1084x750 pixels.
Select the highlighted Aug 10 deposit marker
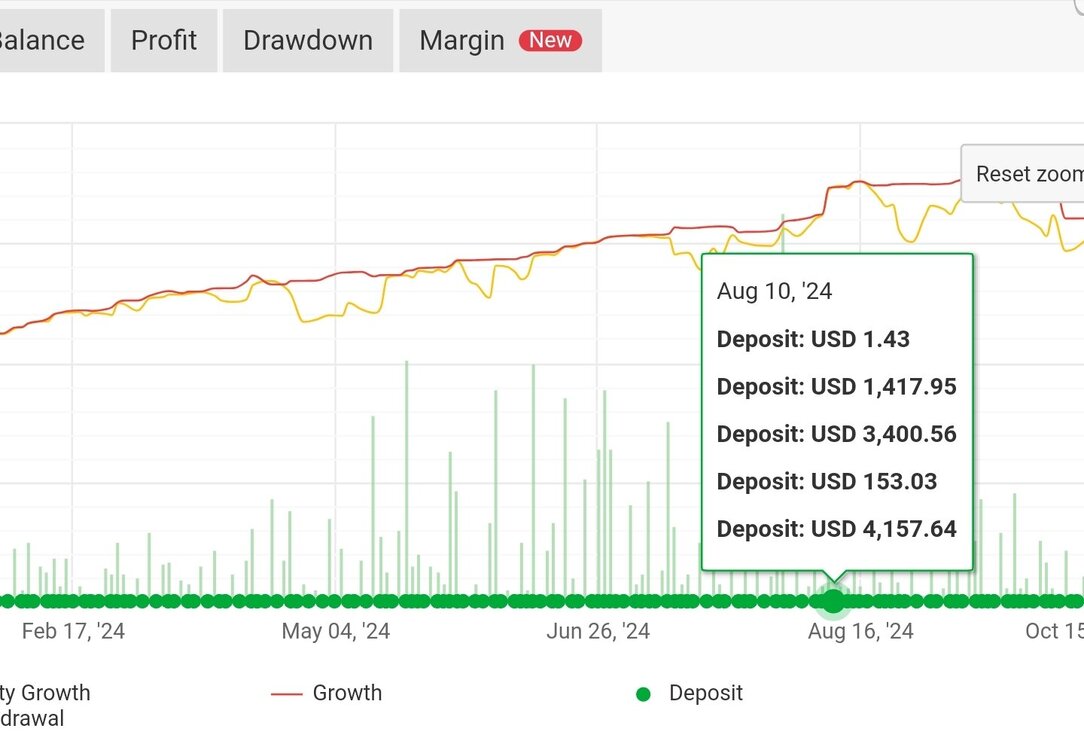[x=834, y=601]
